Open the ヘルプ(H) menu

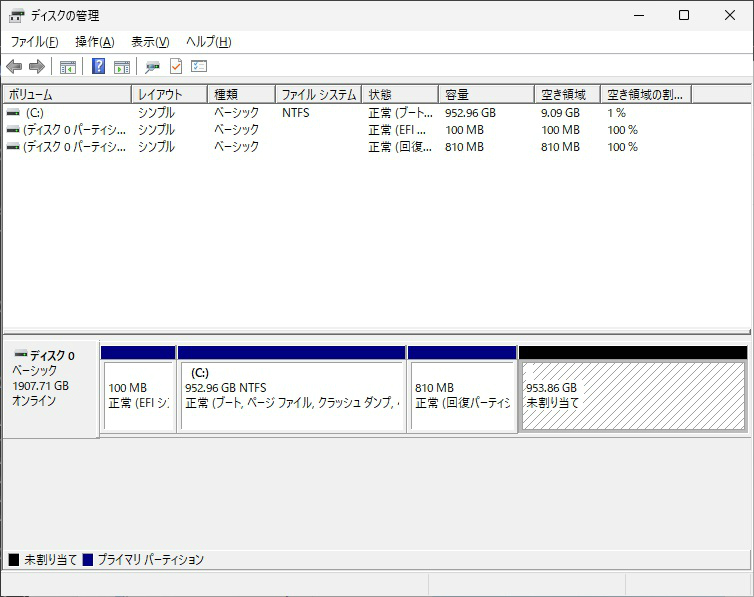coord(208,42)
